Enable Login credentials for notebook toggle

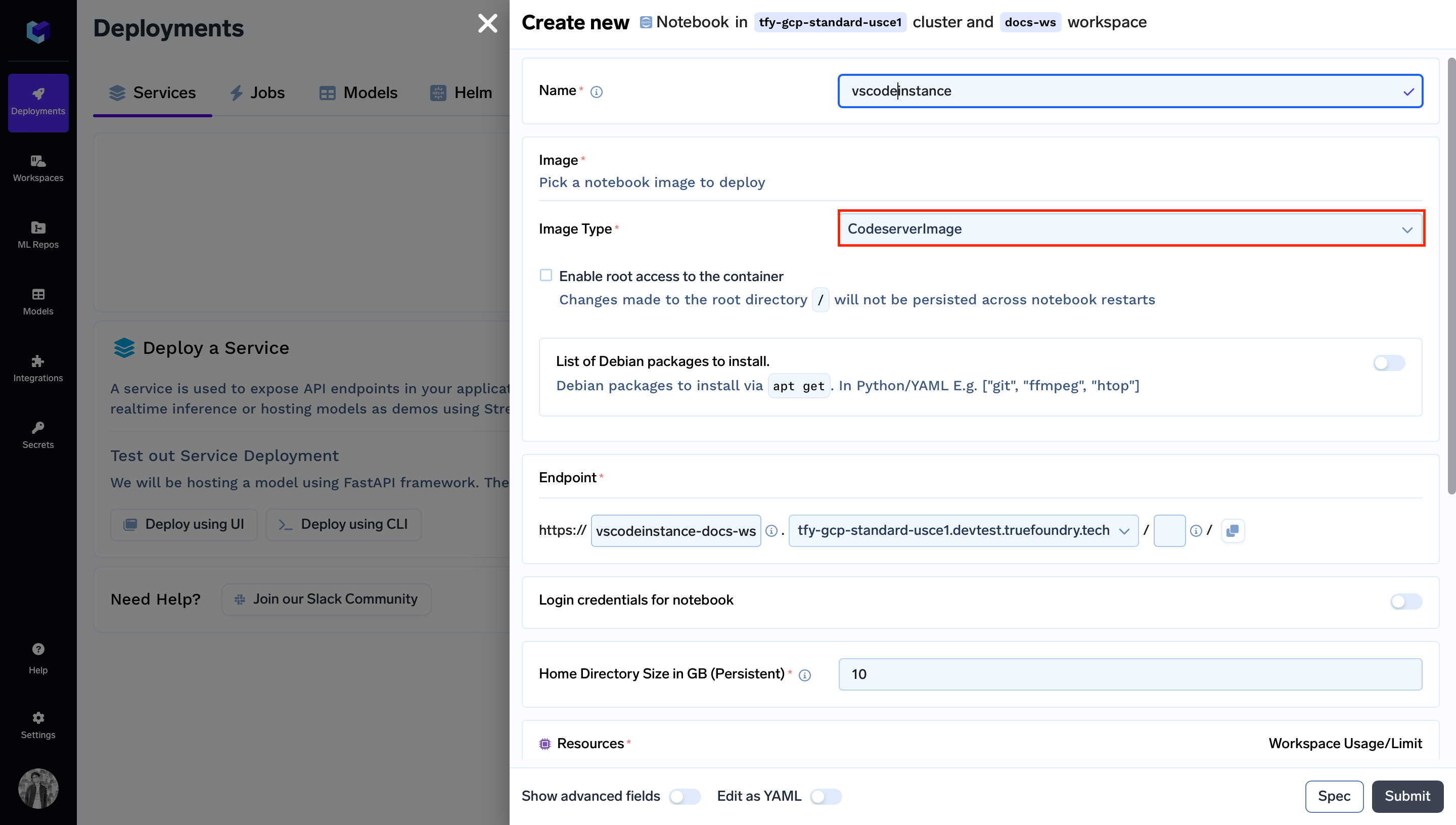pyautogui.click(x=1405, y=601)
